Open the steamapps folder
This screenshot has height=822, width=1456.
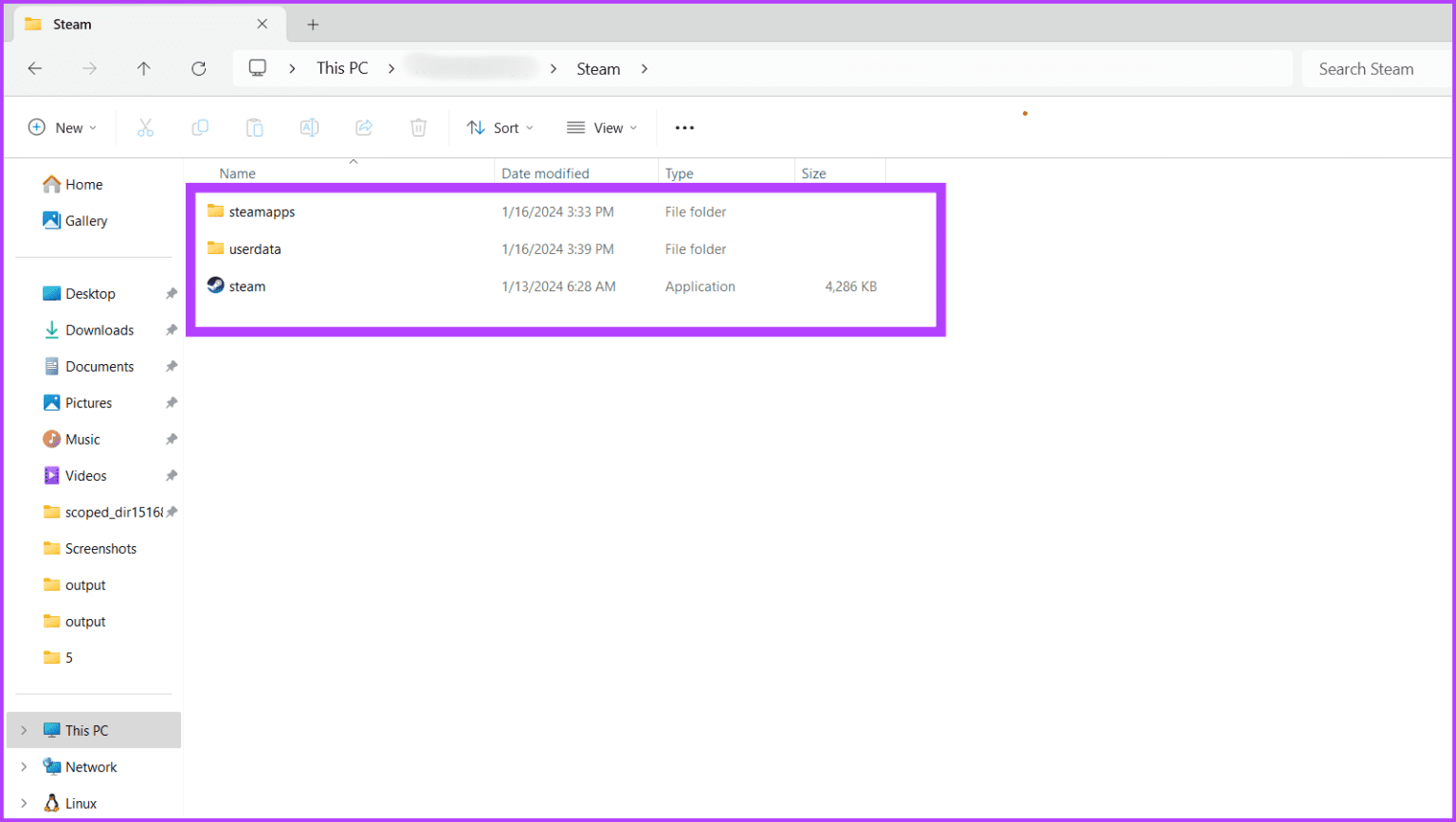[263, 211]
